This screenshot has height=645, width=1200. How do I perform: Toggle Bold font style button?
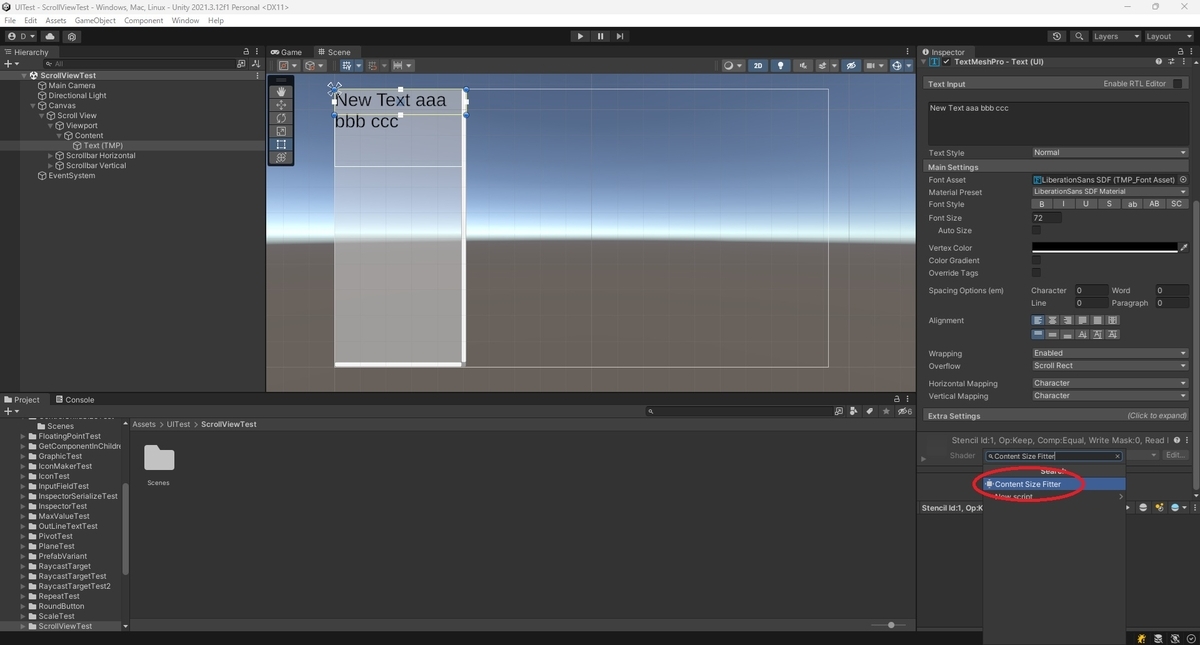(1042, 204)
